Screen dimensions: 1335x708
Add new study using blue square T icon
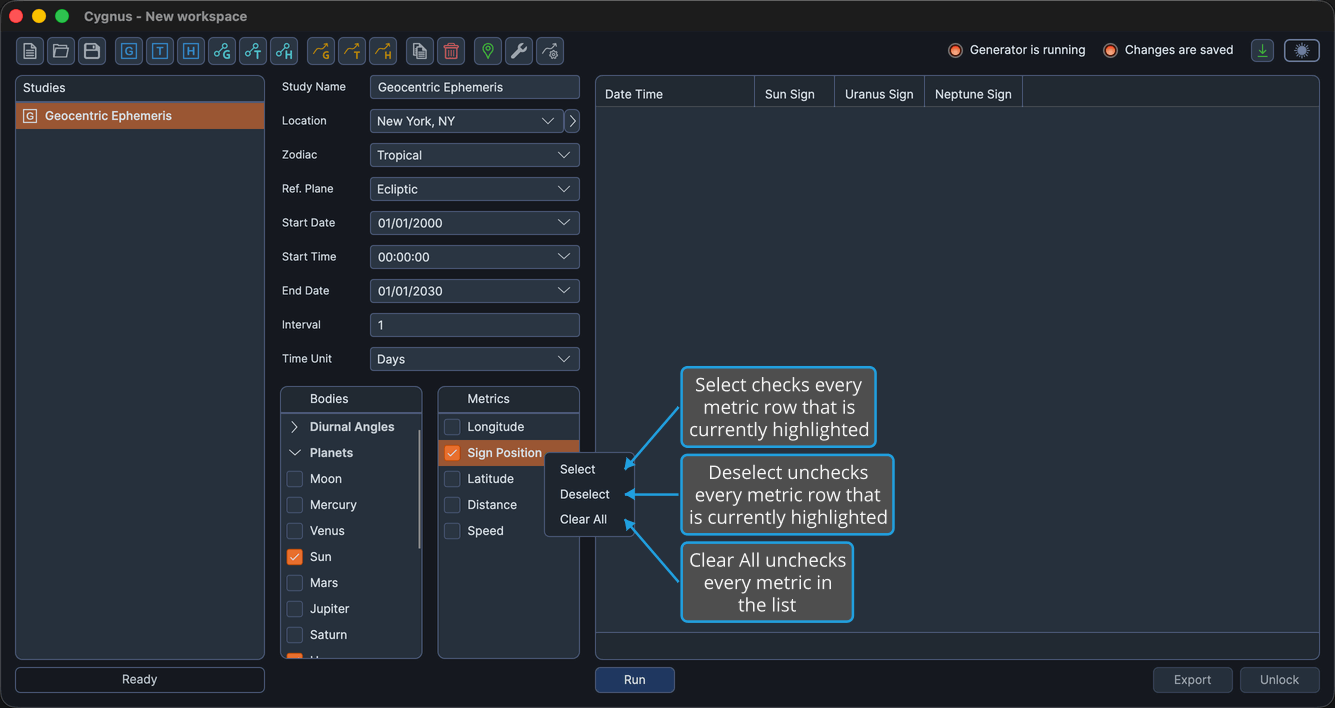160,51
